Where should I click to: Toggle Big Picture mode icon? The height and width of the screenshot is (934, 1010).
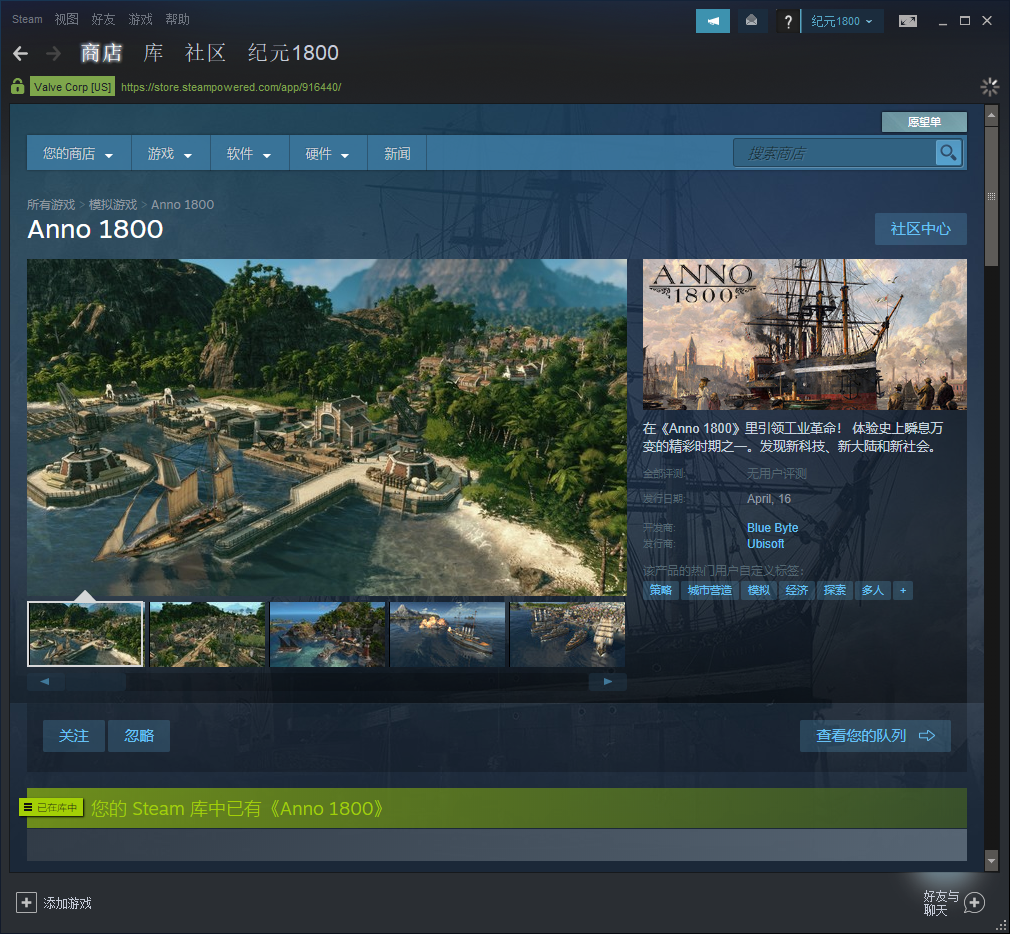click(x=907, y=21)
